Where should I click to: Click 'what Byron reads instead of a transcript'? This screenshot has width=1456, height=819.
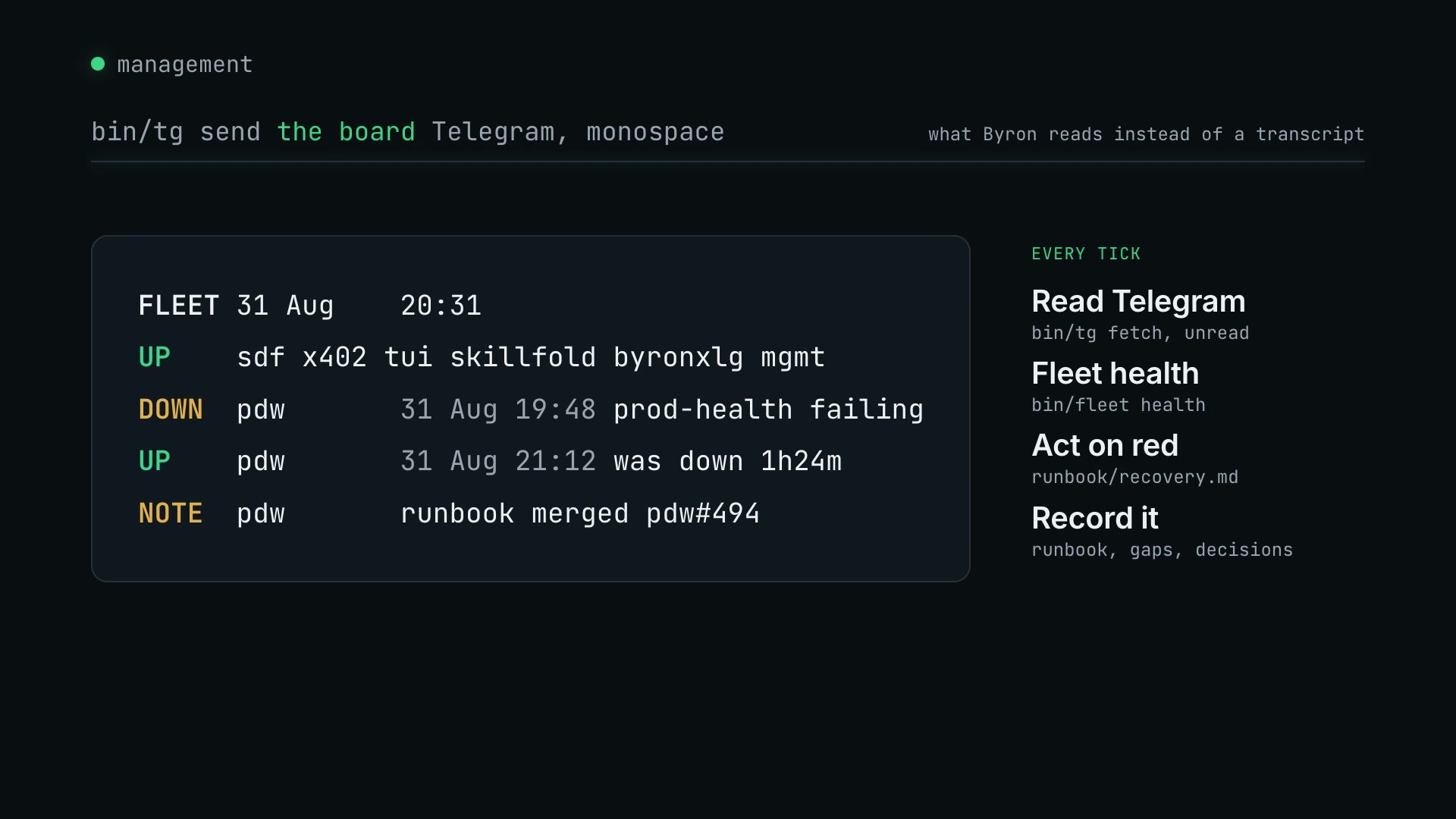pyautogui.click(x=1146, y=135)
